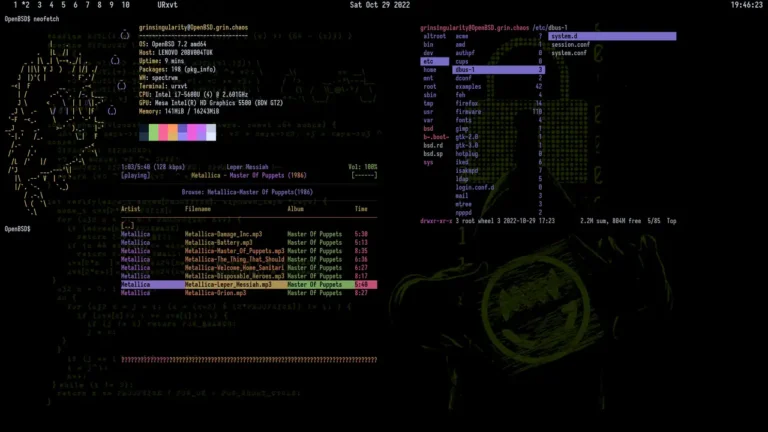Select system.conf in ranger preview column
768x432 pixels.
point(569,53)
